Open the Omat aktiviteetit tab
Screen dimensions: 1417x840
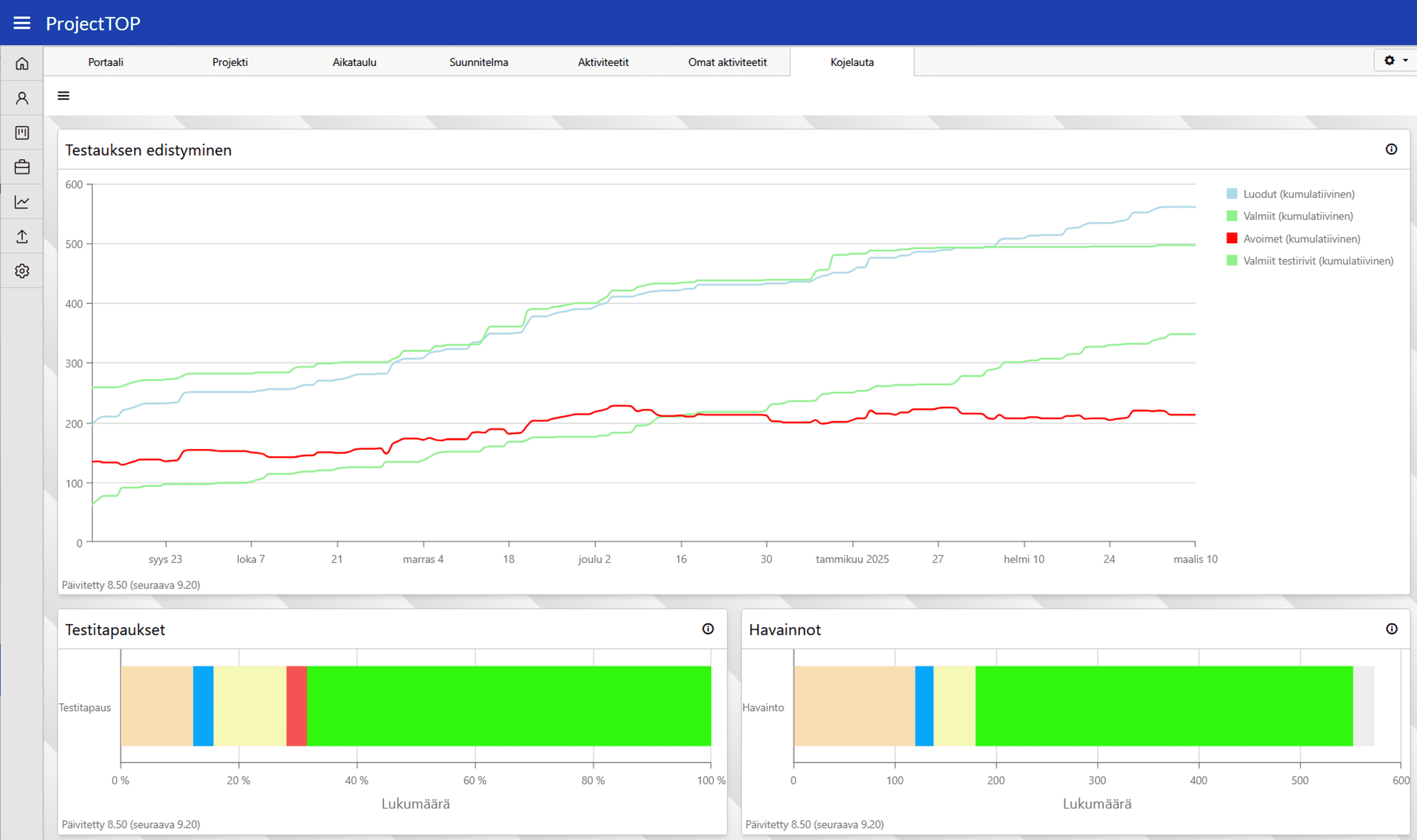727,62
